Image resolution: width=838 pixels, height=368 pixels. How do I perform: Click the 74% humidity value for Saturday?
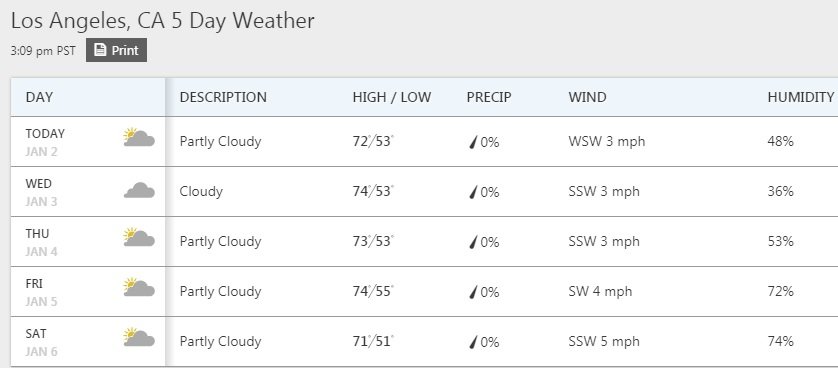coord(780,341)
